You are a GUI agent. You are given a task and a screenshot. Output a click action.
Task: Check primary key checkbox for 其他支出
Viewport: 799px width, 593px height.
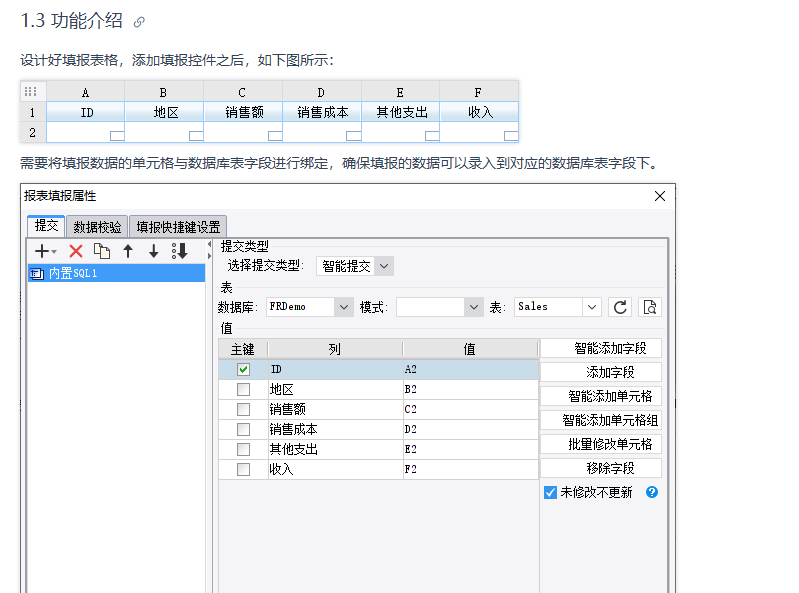click(x=244, y=449)
